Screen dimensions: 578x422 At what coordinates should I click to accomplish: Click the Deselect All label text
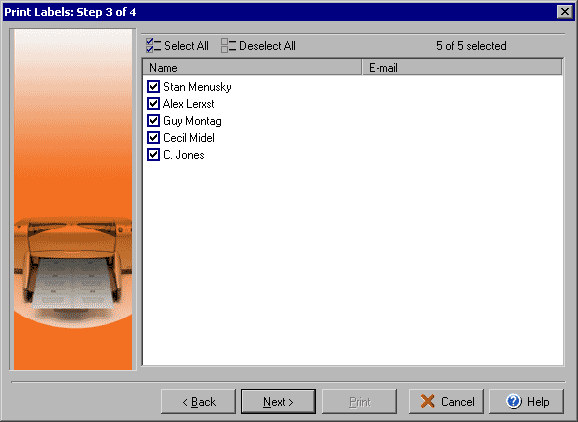tap(267, 46)
